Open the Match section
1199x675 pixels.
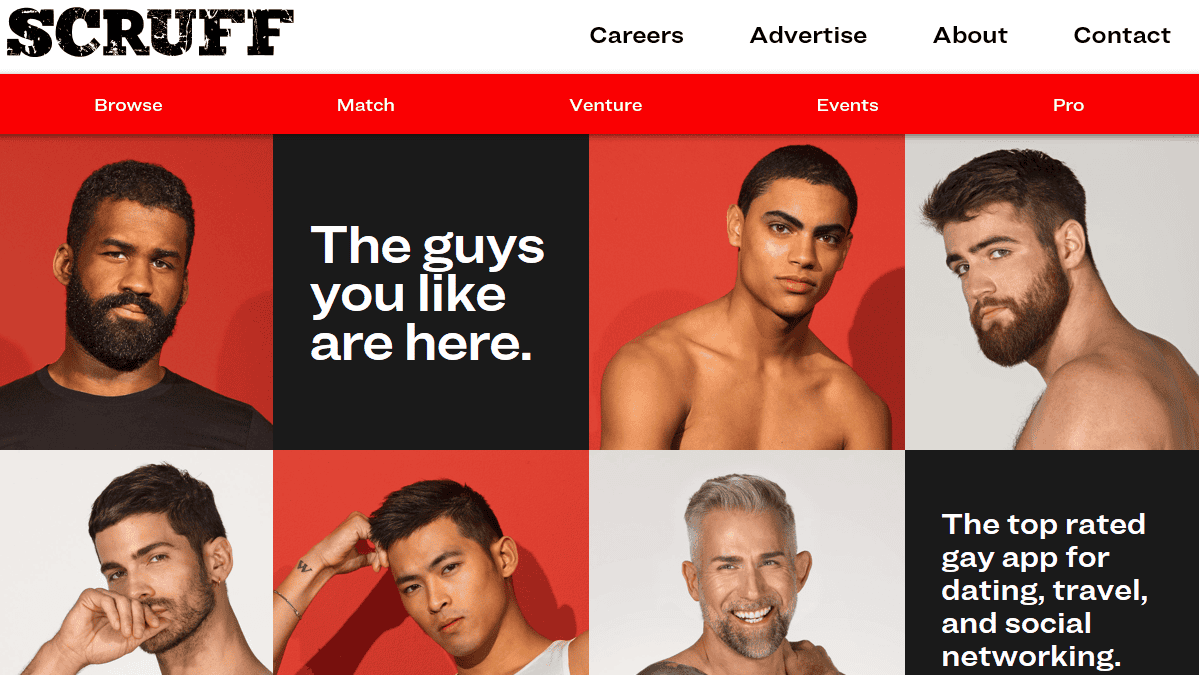point(366,105)
